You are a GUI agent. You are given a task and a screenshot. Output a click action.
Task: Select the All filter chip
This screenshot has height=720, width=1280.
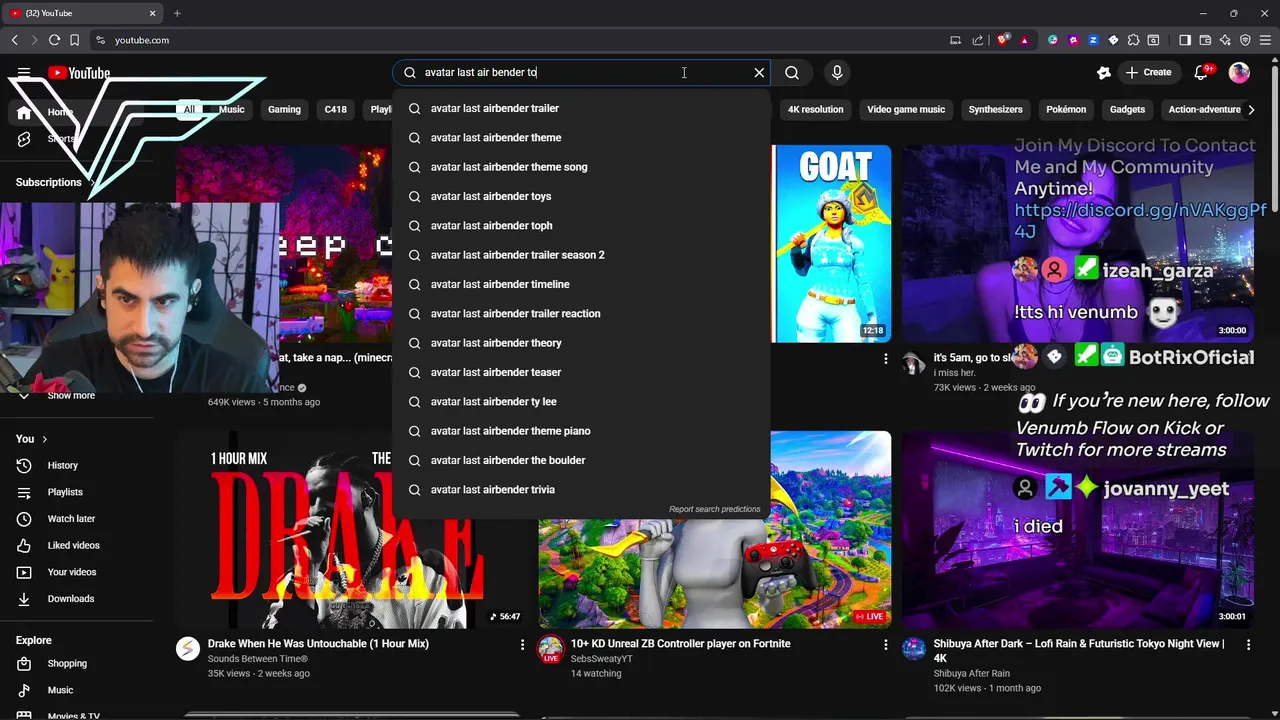tap(189, 109)
